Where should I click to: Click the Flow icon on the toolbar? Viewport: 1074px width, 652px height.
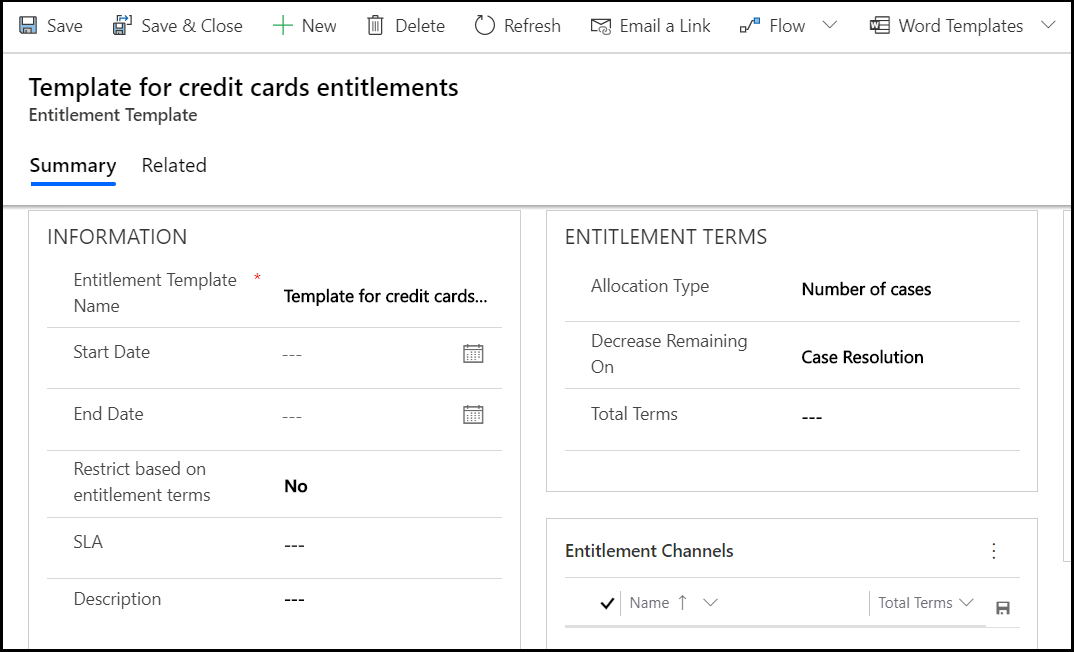753,25
